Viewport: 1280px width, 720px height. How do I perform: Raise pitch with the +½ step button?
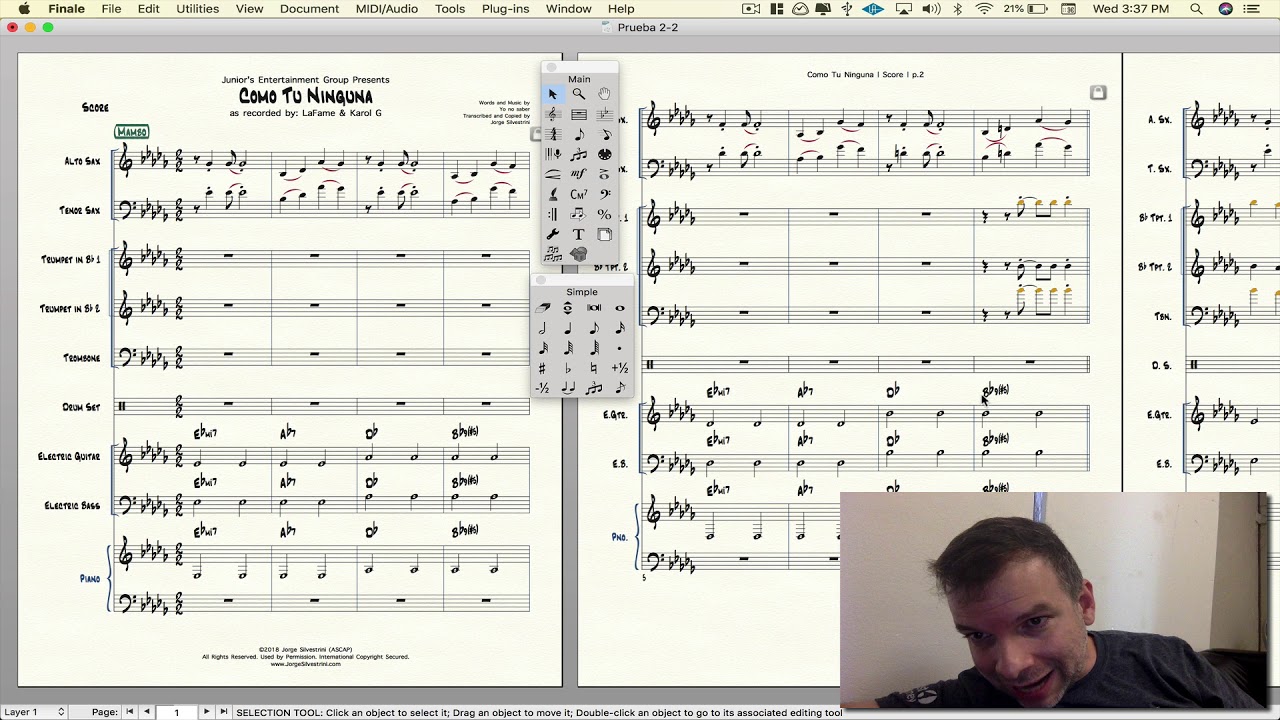click(620, 368)
